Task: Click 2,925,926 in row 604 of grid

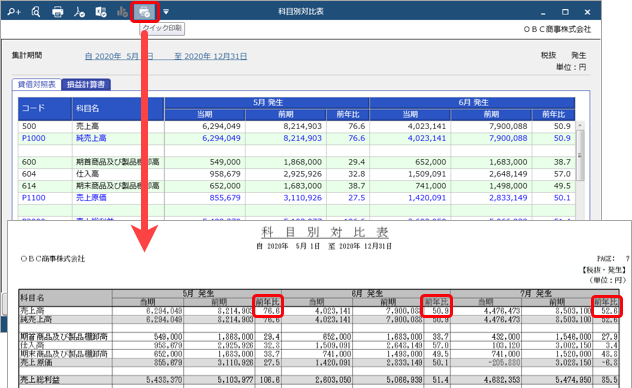Action: 302,174
